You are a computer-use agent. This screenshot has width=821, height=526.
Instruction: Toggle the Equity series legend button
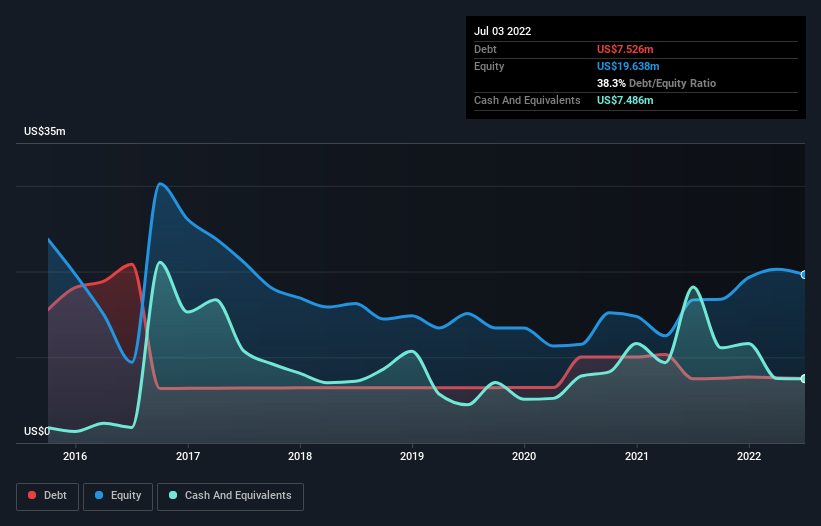(118, 496)
